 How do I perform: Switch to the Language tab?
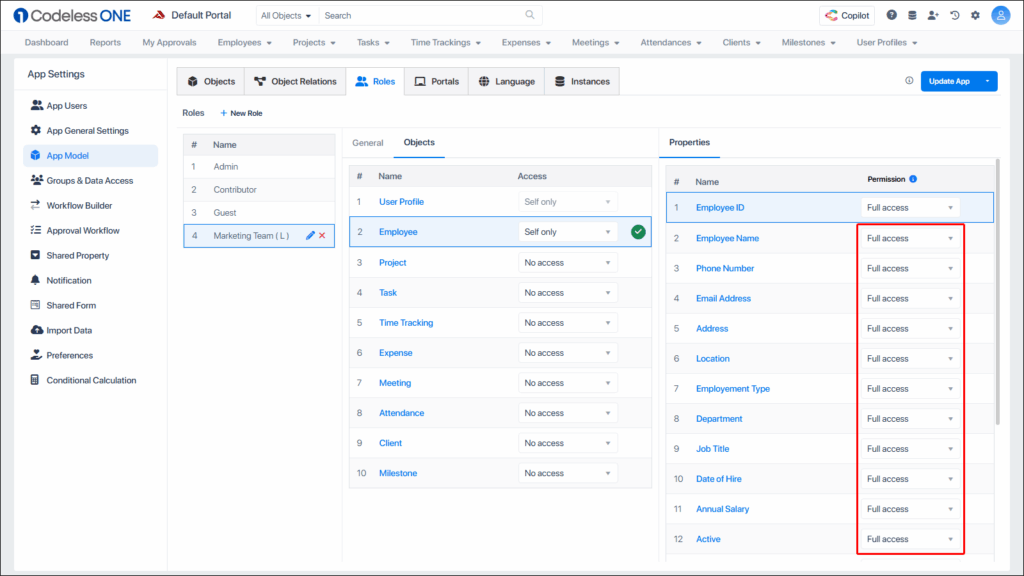506,82
